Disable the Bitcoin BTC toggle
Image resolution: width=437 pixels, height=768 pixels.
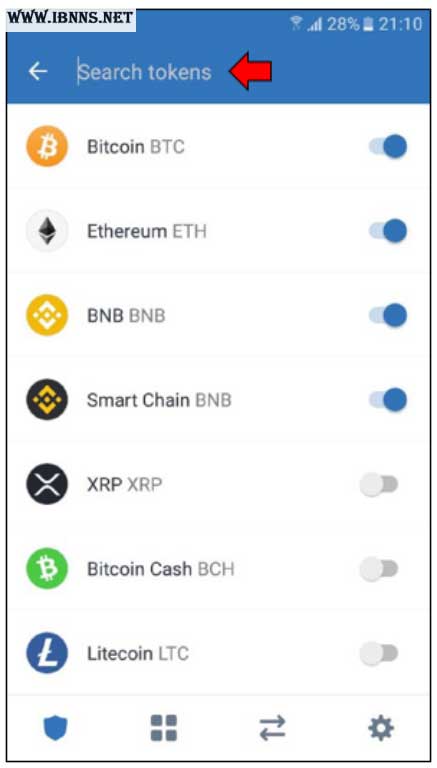point(388,146)
